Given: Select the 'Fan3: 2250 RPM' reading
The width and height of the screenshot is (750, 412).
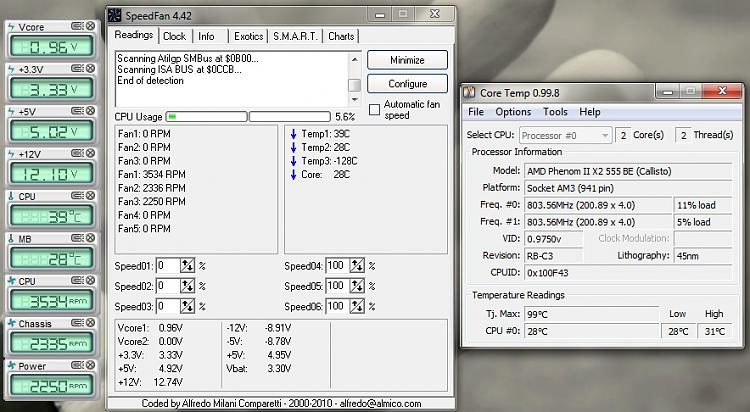Looking at the screenshot, I should click(x=152, y=201).
